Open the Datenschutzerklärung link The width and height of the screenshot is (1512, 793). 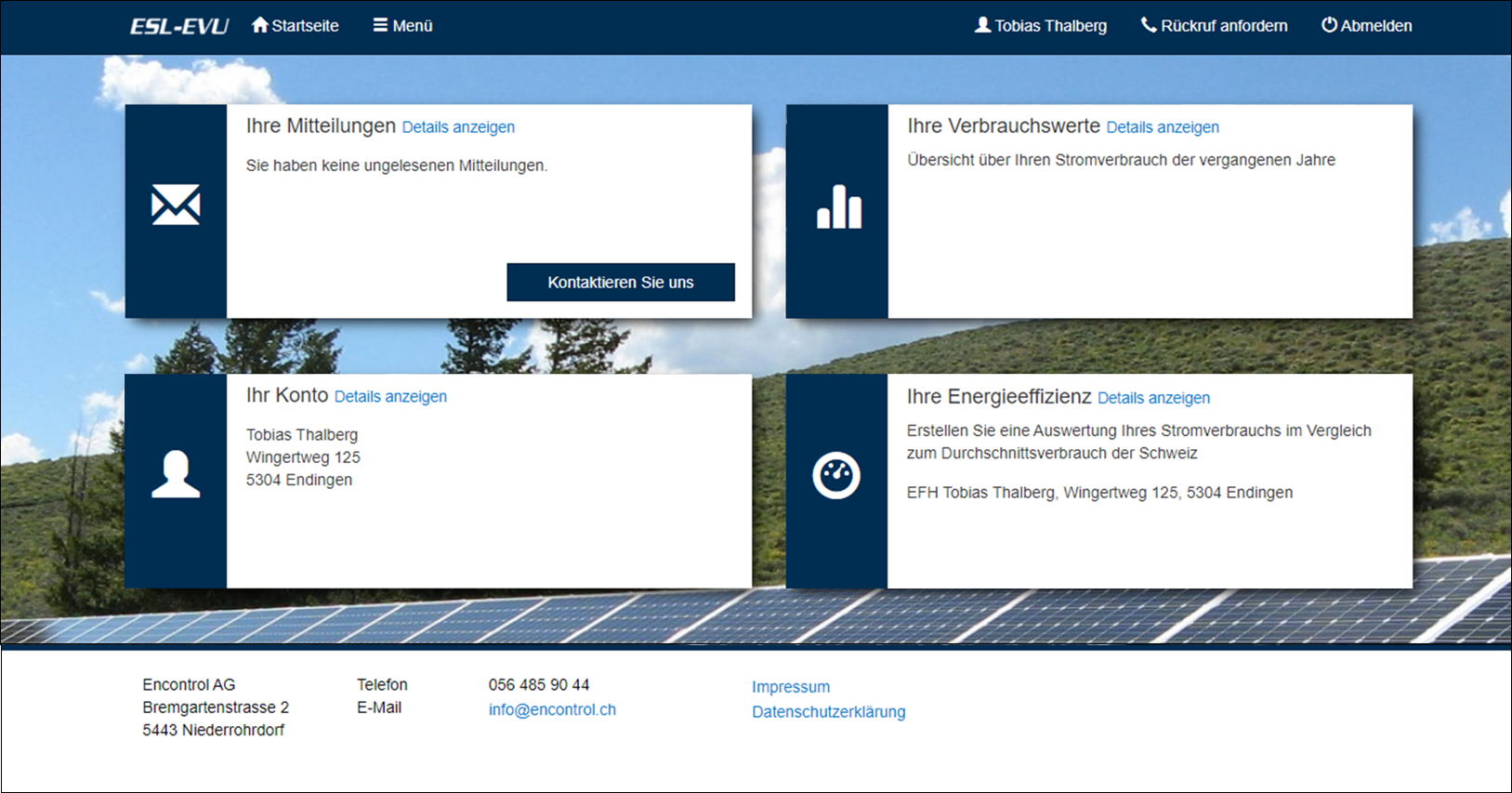(x=829, y=712)
